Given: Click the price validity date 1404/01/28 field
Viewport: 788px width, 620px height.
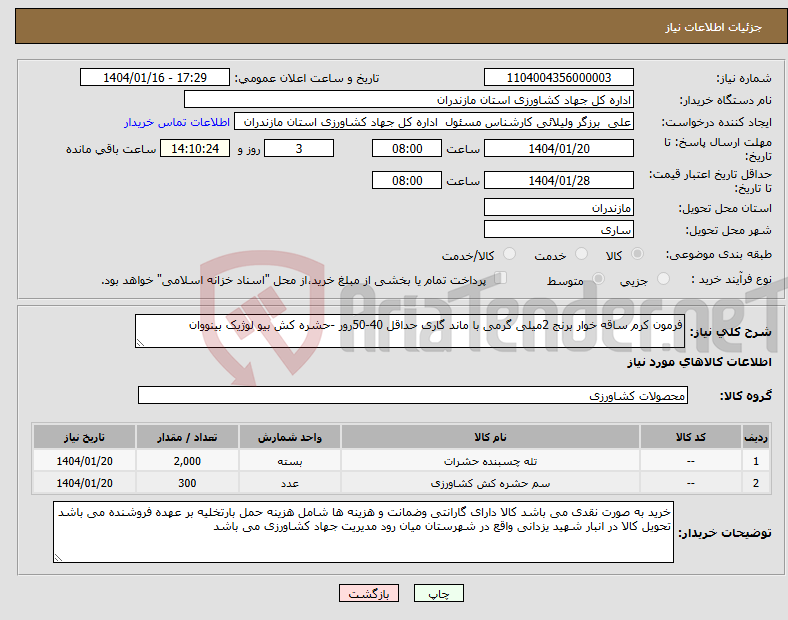Looking at the screenshot, I should [558, 180].
